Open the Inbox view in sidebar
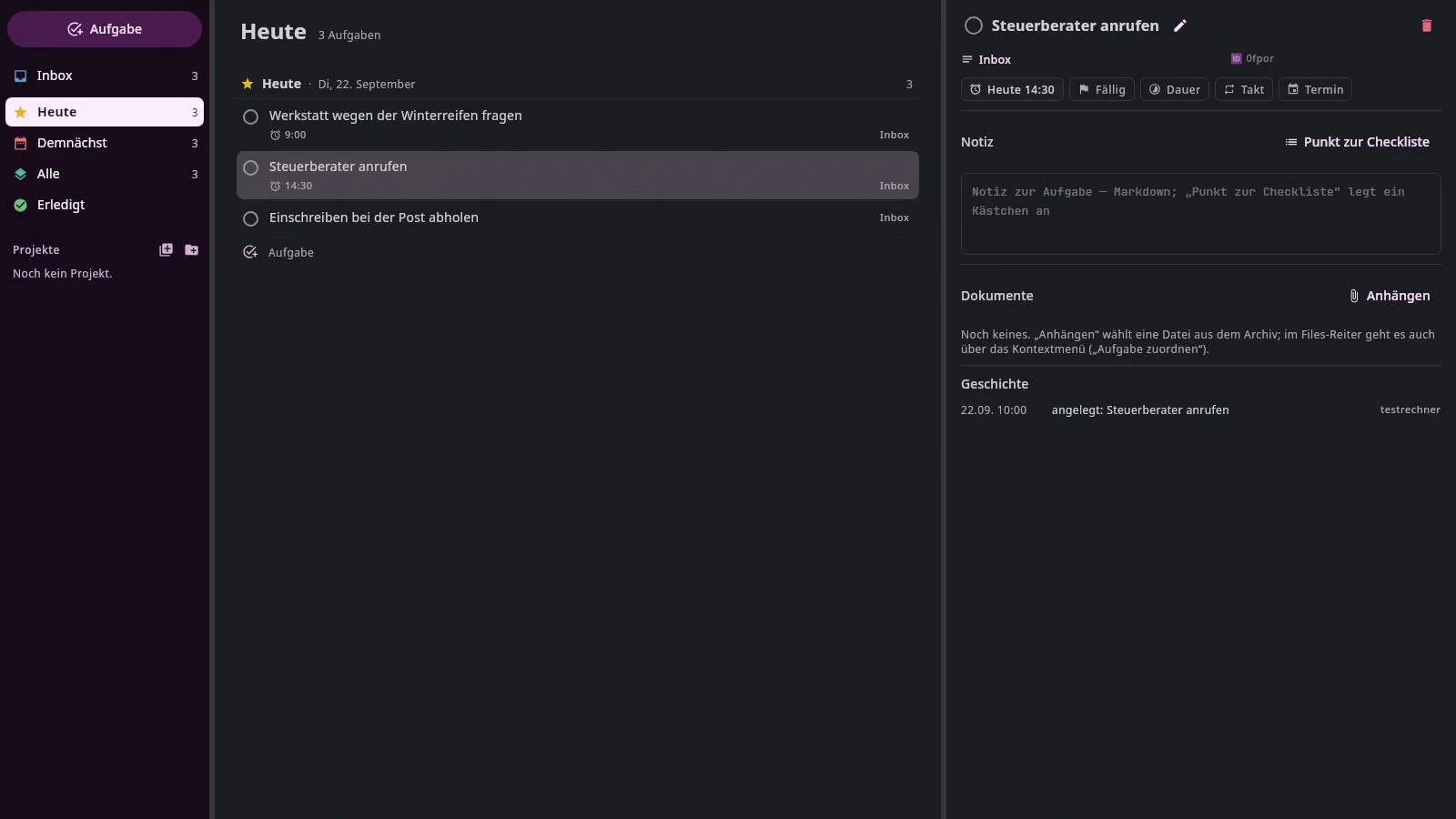 tap(105, 76)
